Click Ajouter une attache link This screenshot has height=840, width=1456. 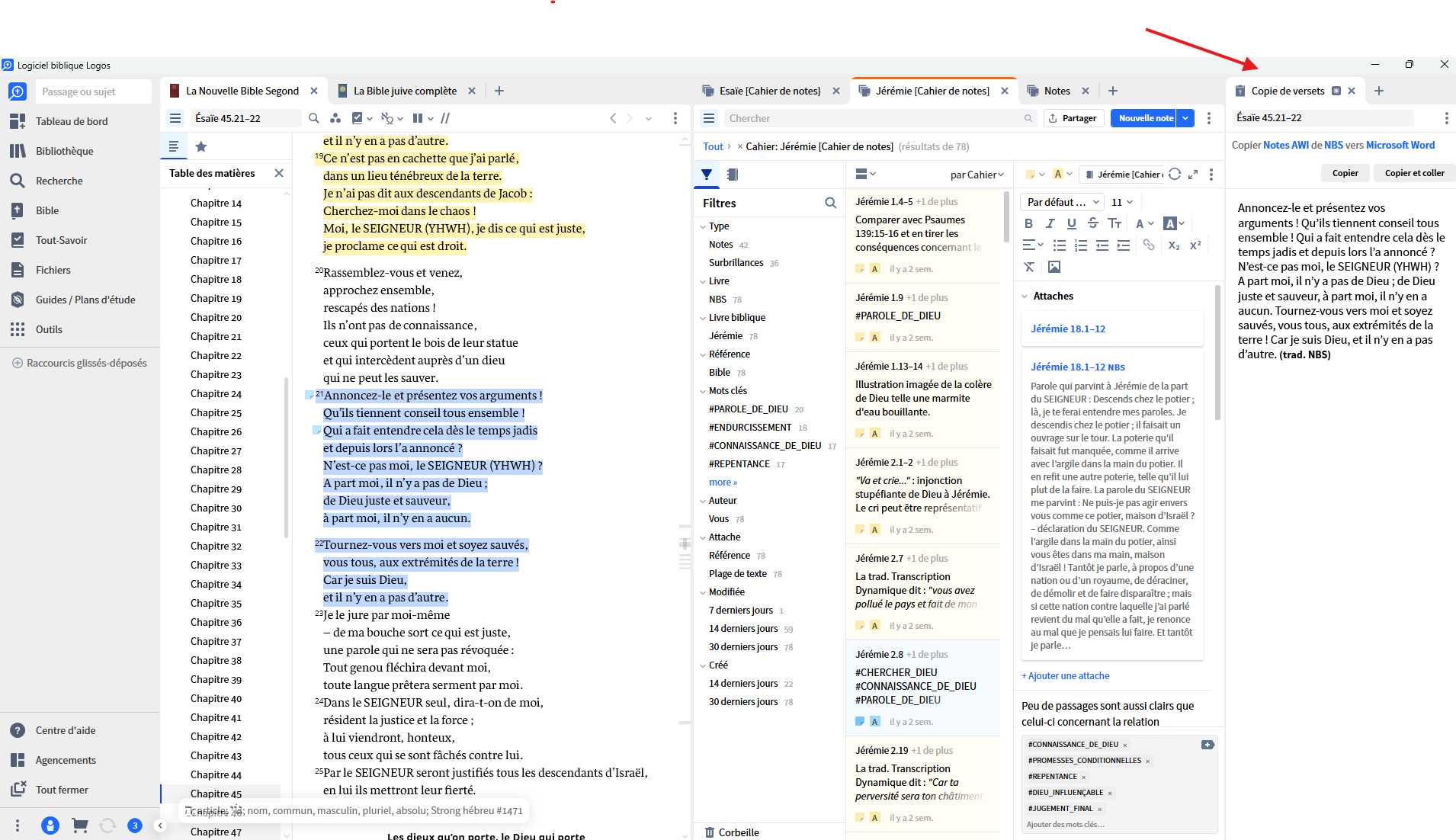(x=1065, y=675)
